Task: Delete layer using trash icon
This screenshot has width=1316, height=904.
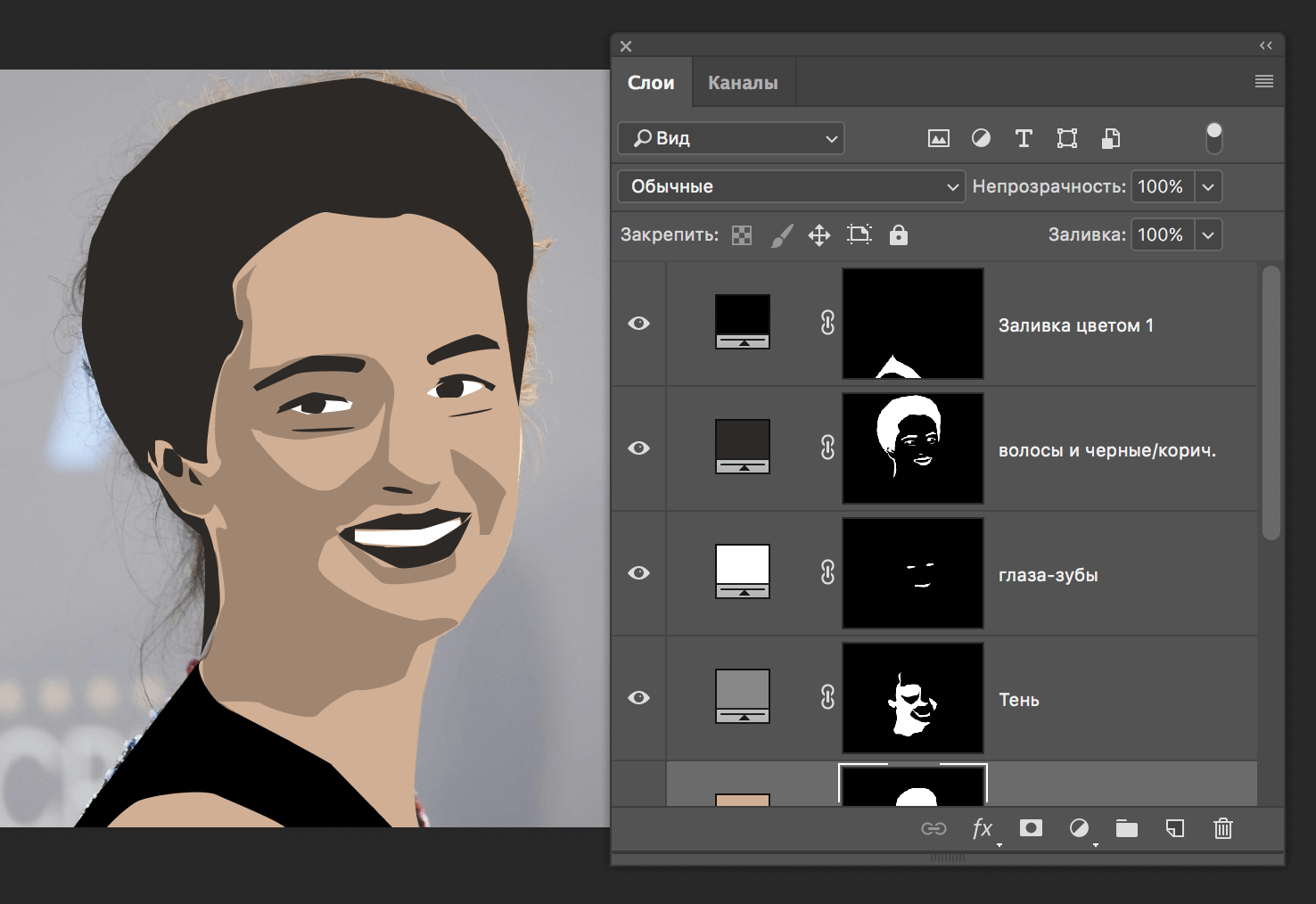Action: click(x=1222, y=828)
